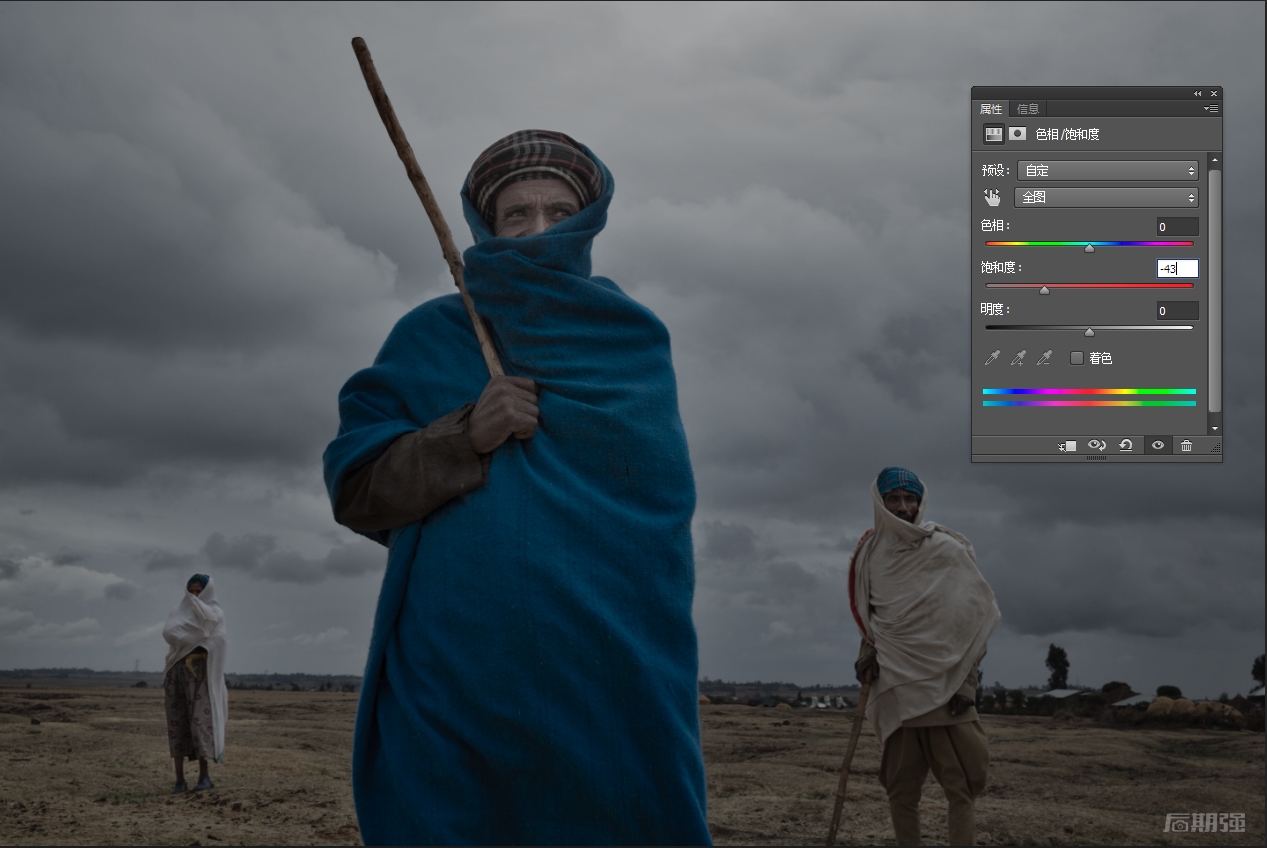Select the layer mask icon in panel header
This screenshot has width=1267, height=848.
click(x=1017, y=134)
